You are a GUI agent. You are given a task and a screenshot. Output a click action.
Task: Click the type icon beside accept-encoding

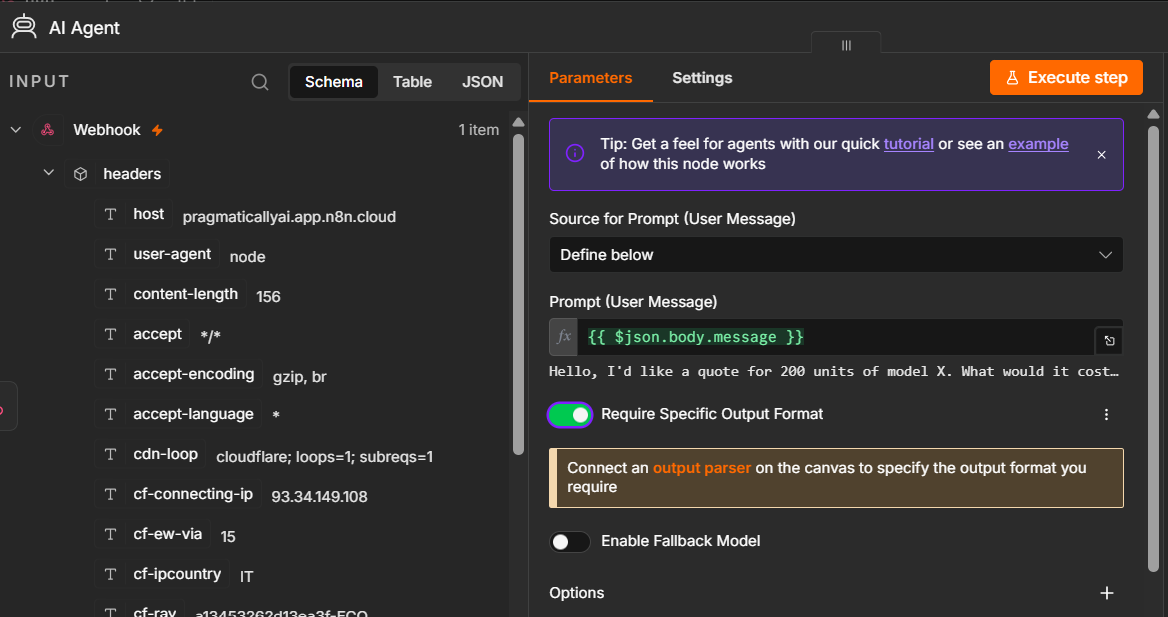[x=110, y=374]
